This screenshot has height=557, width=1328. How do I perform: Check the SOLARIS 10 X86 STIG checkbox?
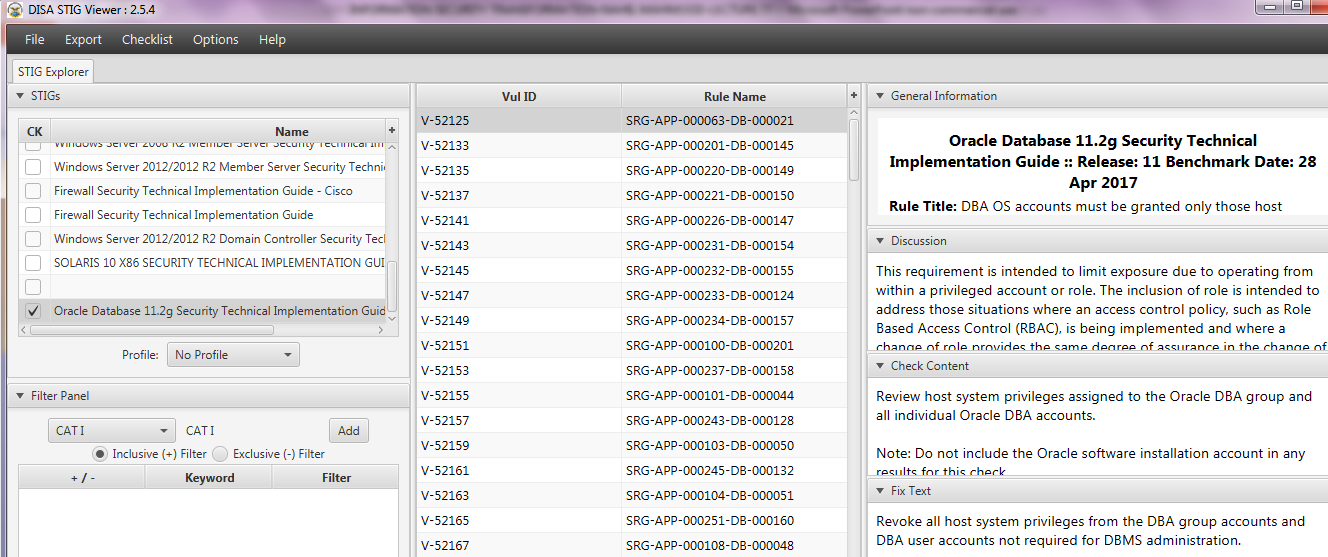pyautogui.click(x=33, y=263)
